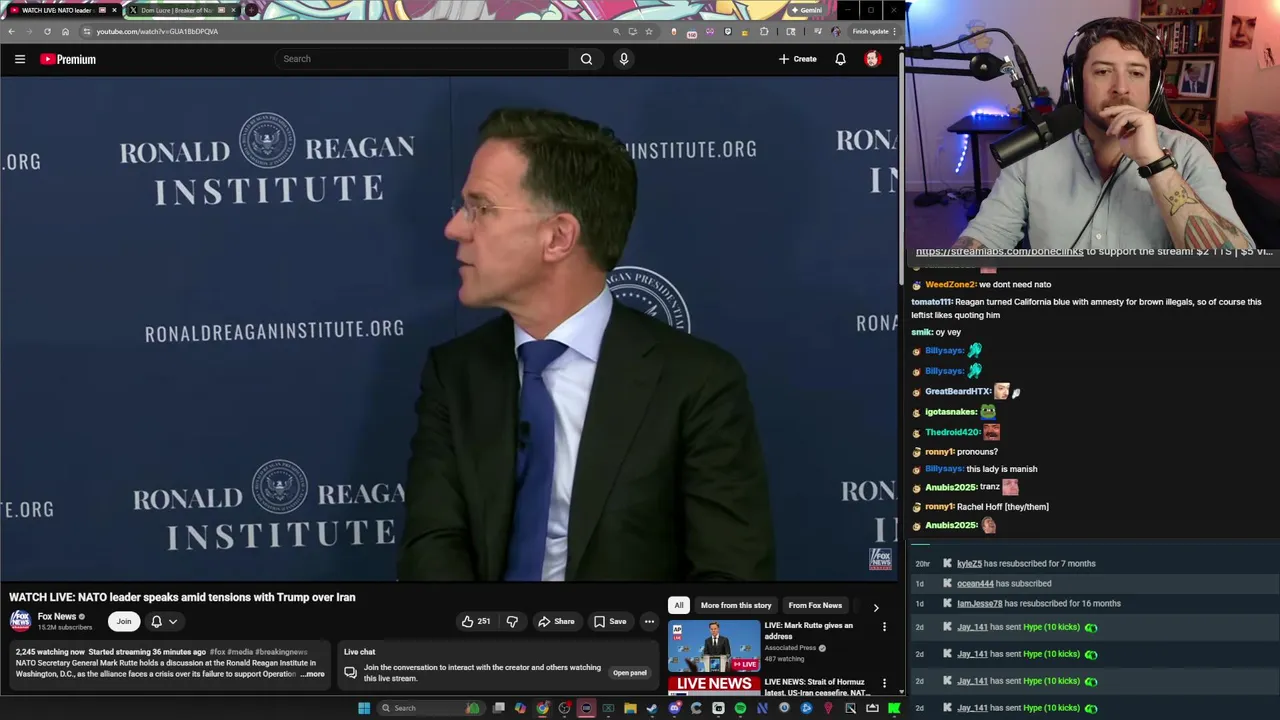Image resolution: width=1280 pixels, height=720 pixels.
Task: Open options for the Strait of Hormuz video
Action: pos(884,683)
